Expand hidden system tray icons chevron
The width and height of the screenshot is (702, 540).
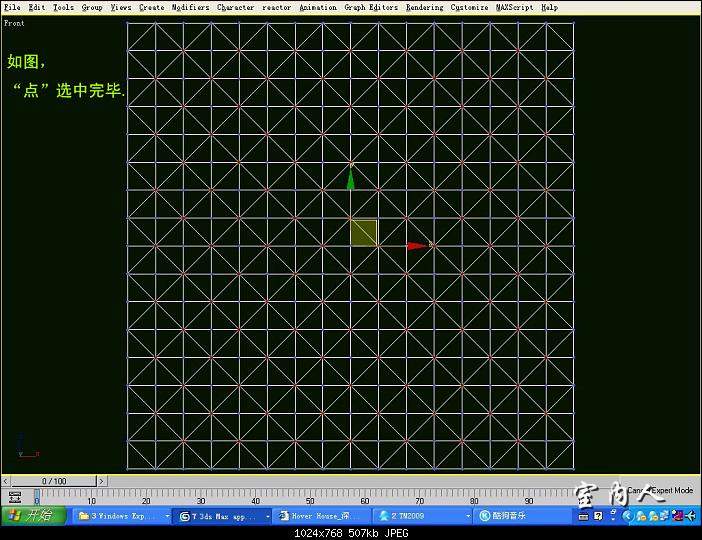coord(627,516)
